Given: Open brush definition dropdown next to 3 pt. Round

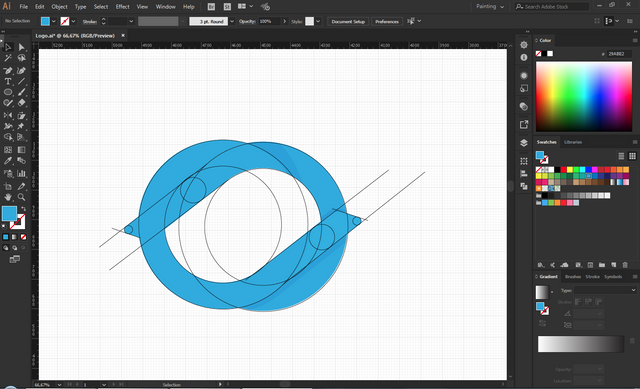Looking at the screenshot, I should (x=232, y=21).
